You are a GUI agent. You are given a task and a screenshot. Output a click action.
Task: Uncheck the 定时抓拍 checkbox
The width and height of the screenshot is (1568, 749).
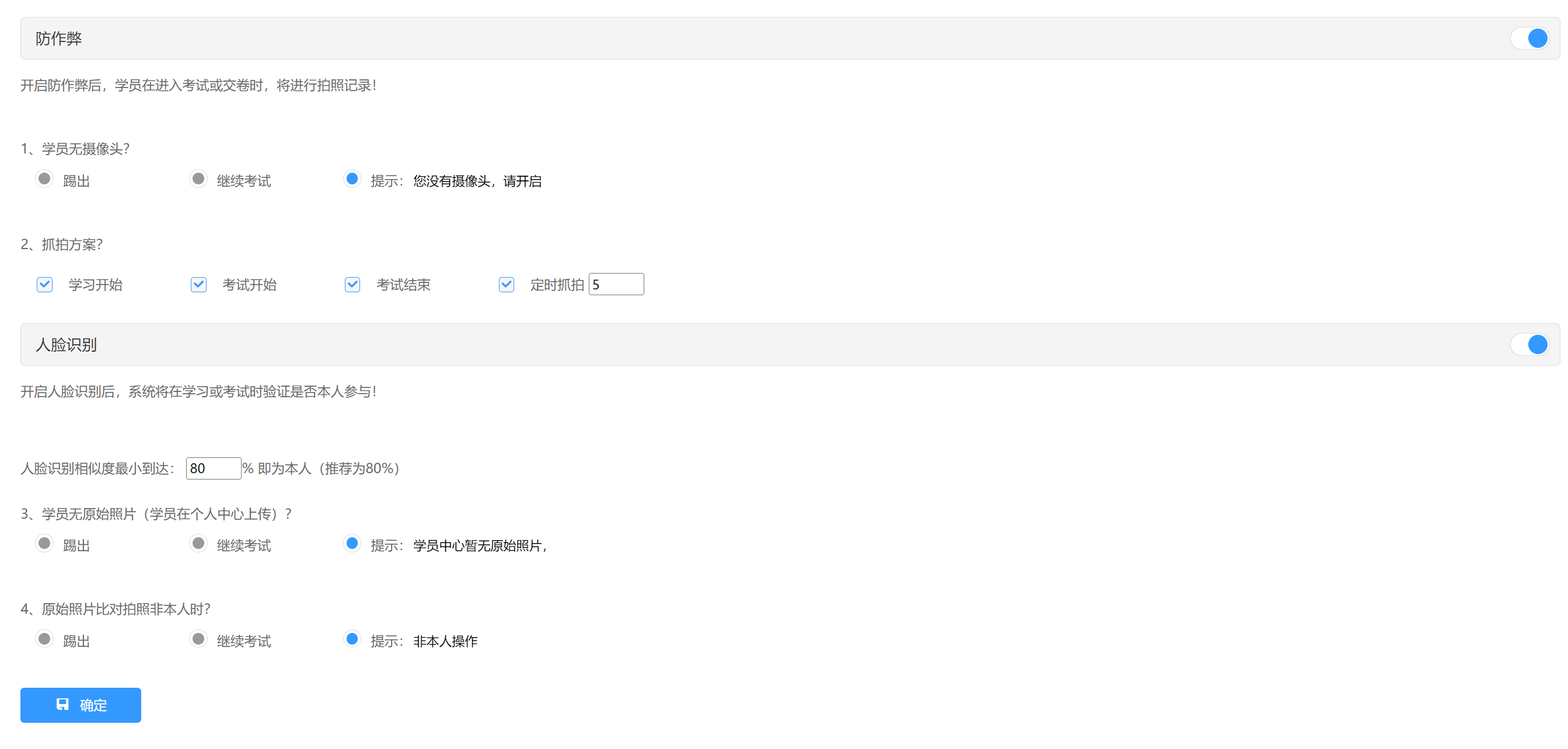[x=507, y=285]
